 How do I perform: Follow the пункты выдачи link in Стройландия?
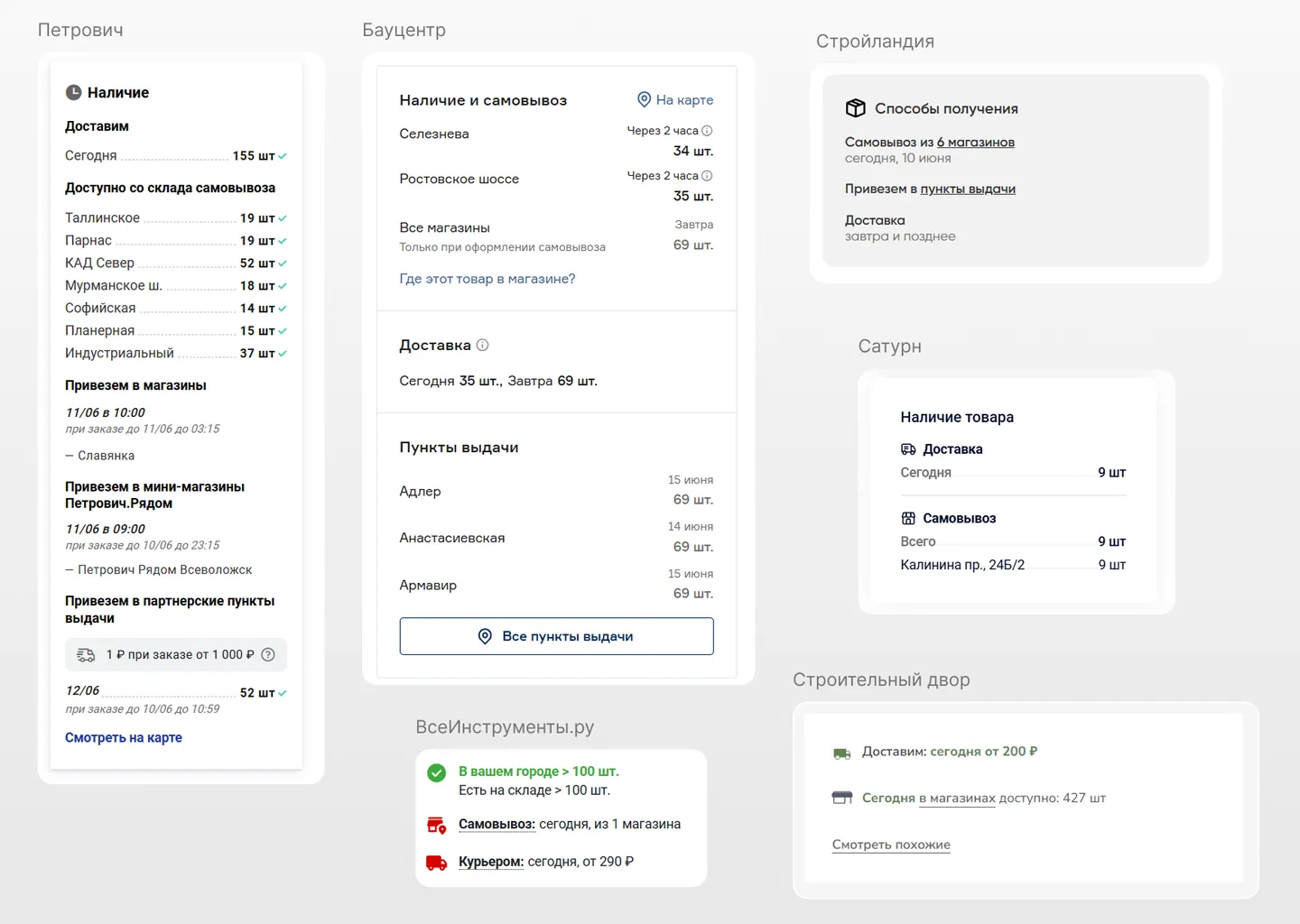click(968, 189)
